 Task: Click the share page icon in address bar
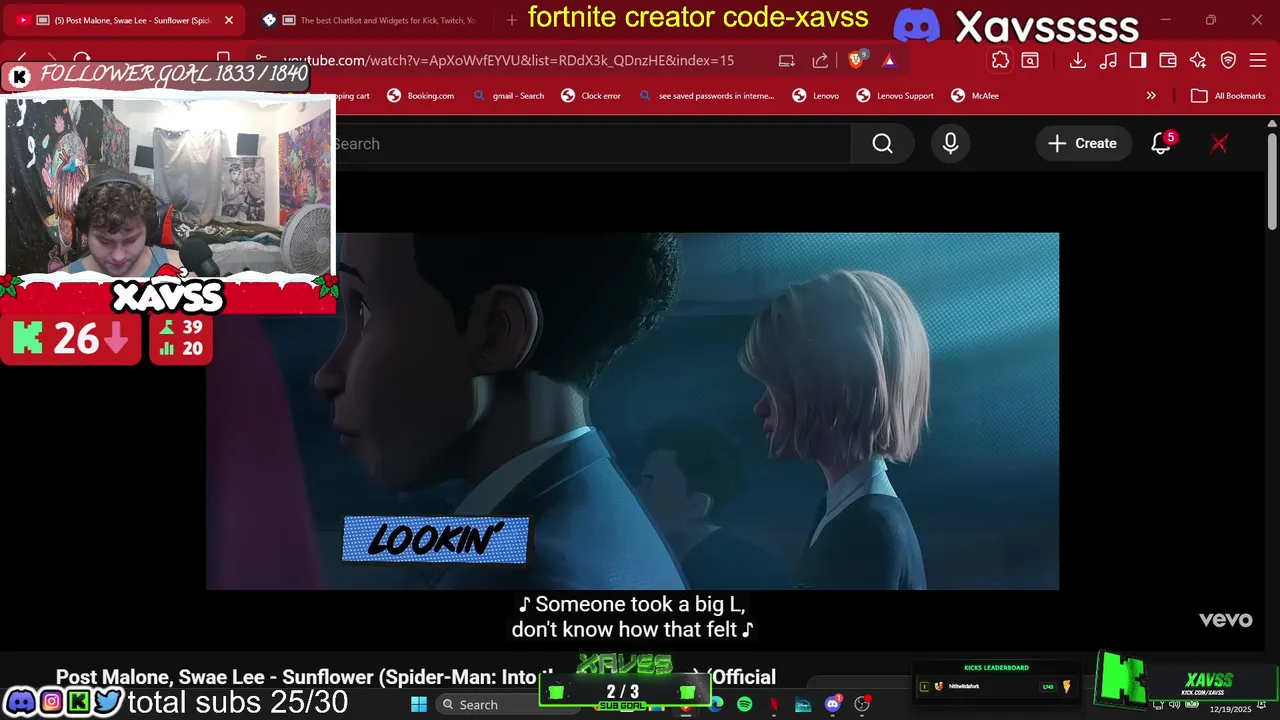[x=820, y=60]
